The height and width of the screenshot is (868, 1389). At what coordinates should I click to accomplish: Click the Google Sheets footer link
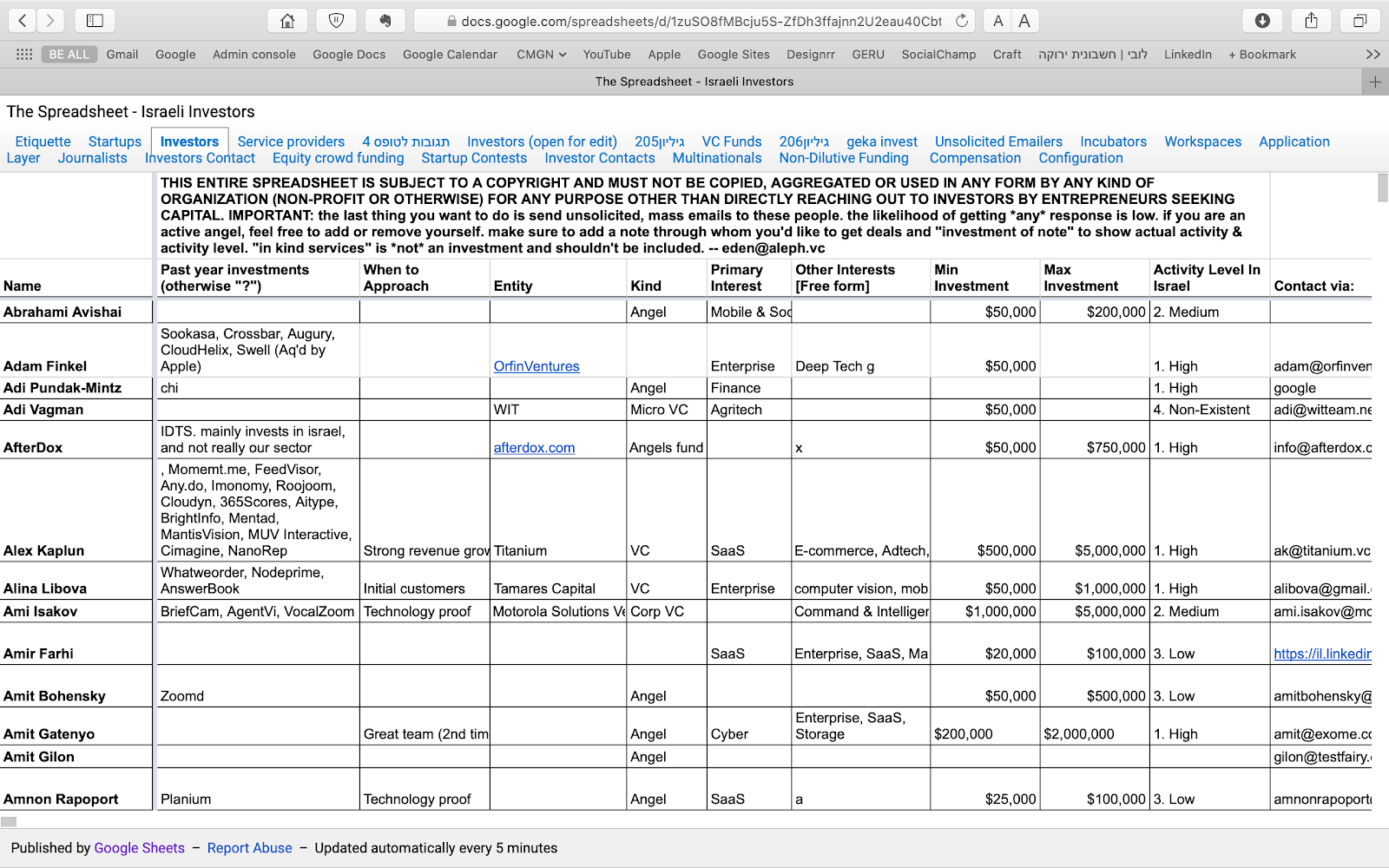pos(139,848)
